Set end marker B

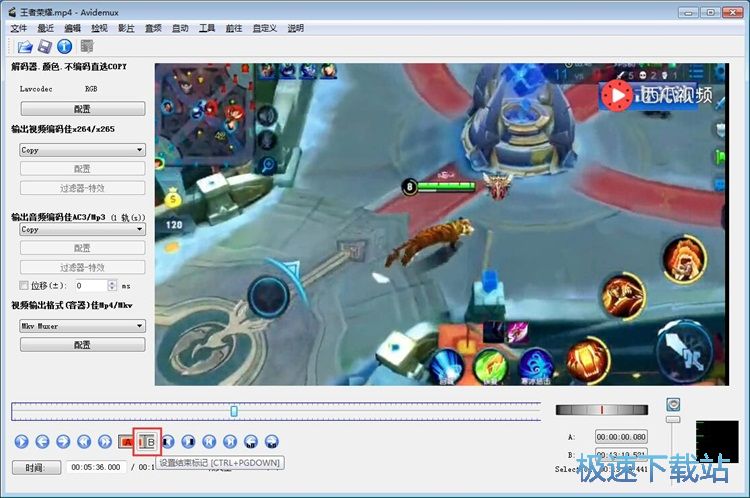coord(147,442)
